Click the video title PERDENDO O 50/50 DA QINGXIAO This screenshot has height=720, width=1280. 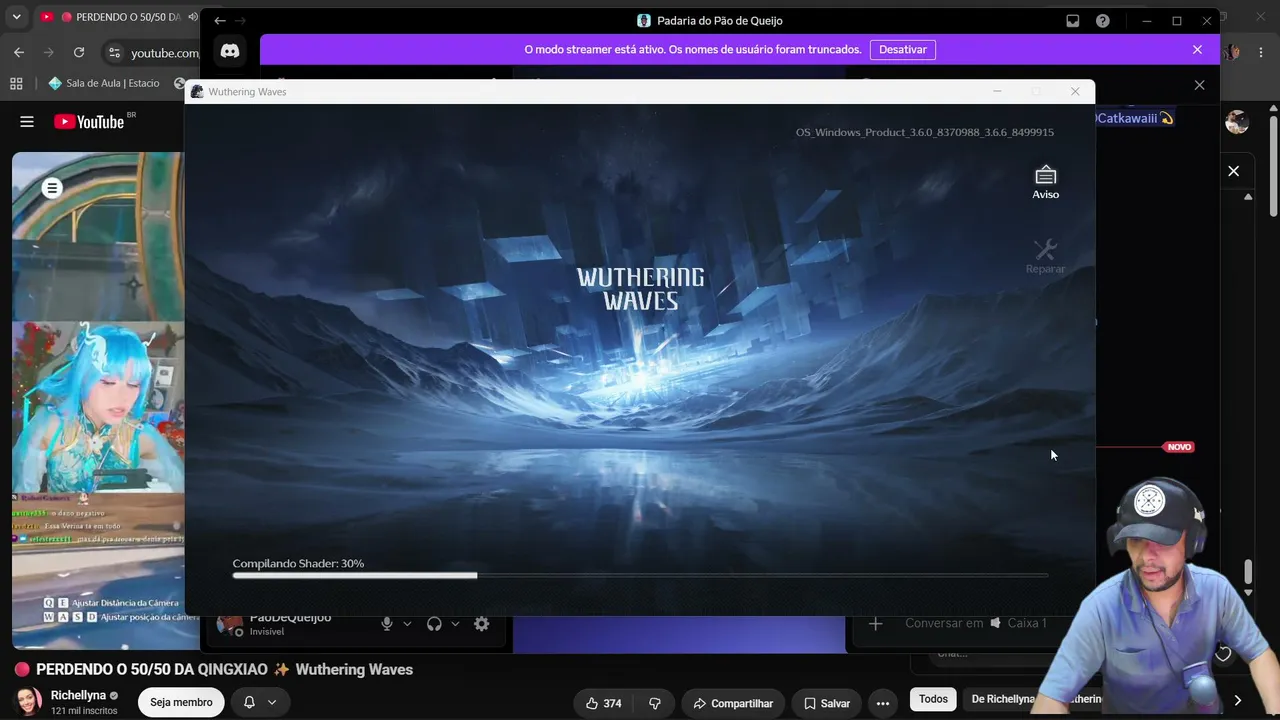click(x=224, y=670)
